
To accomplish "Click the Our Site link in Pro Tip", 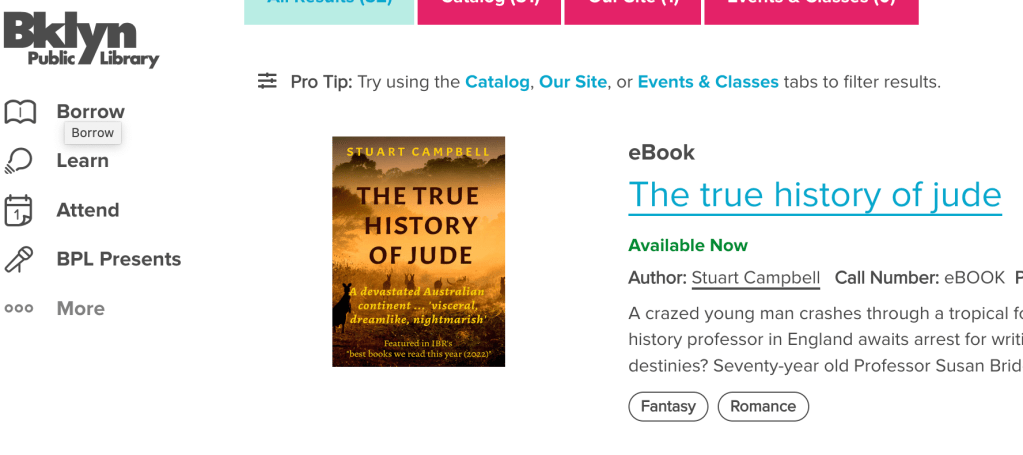I will [573, 82].
